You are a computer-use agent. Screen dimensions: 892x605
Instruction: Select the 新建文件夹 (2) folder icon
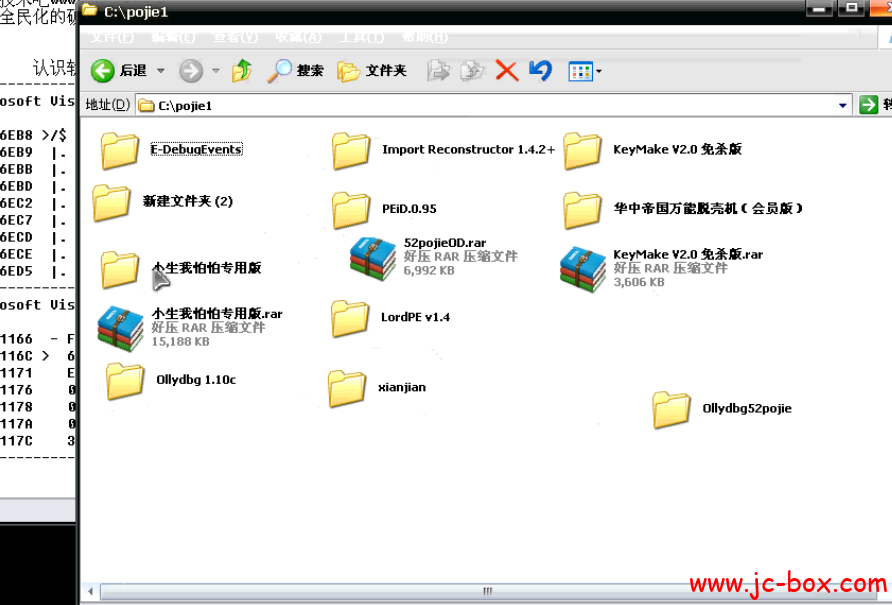tap(111, 202)
